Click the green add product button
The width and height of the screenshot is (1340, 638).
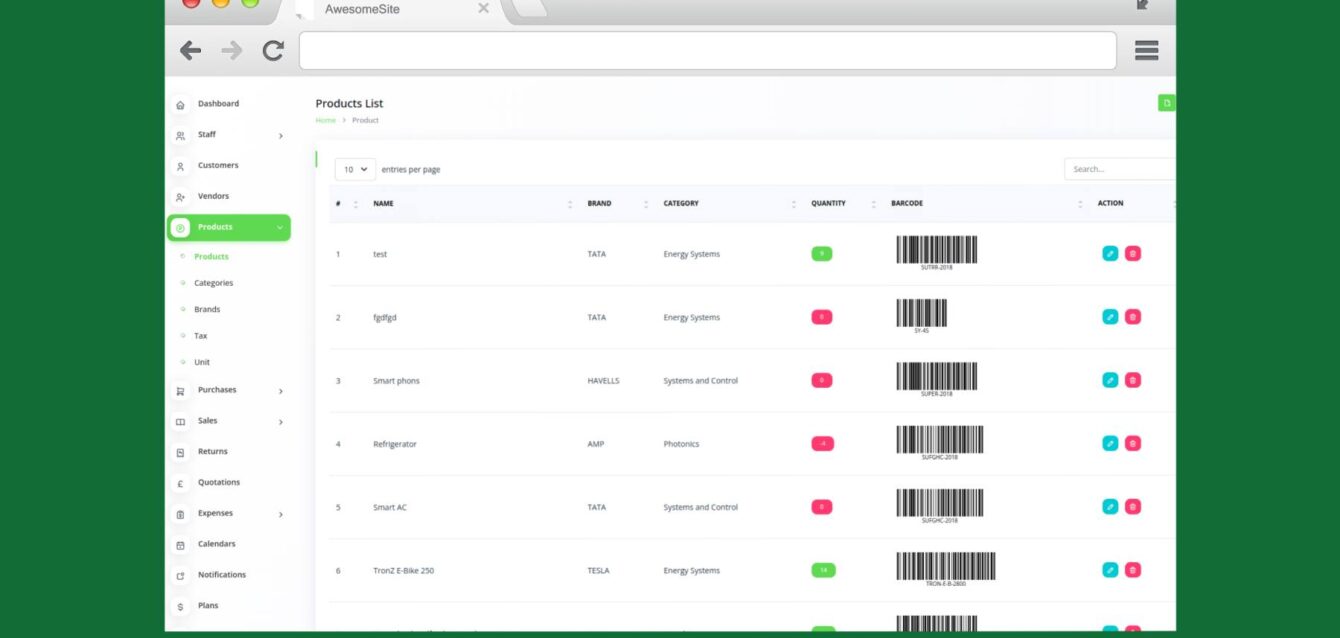click(1166, 103)
